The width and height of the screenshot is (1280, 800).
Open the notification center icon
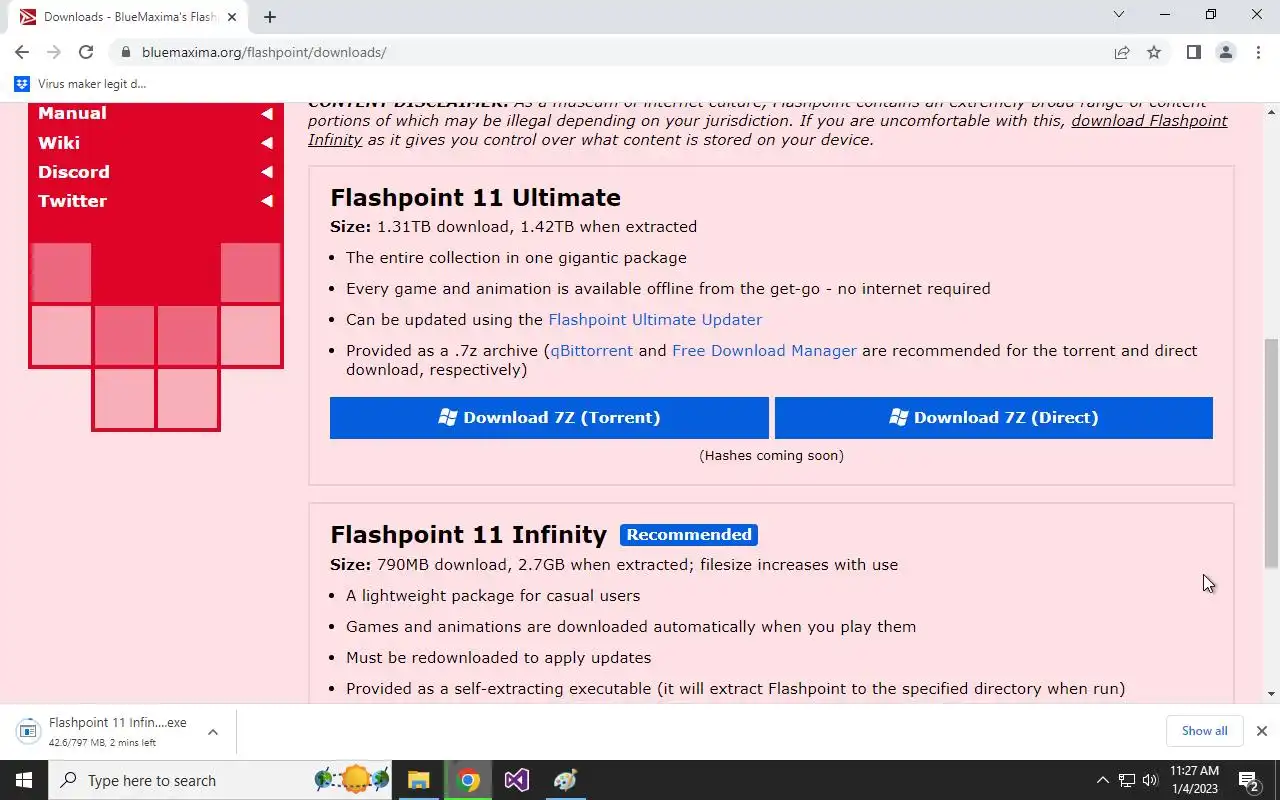(1249, 780)
